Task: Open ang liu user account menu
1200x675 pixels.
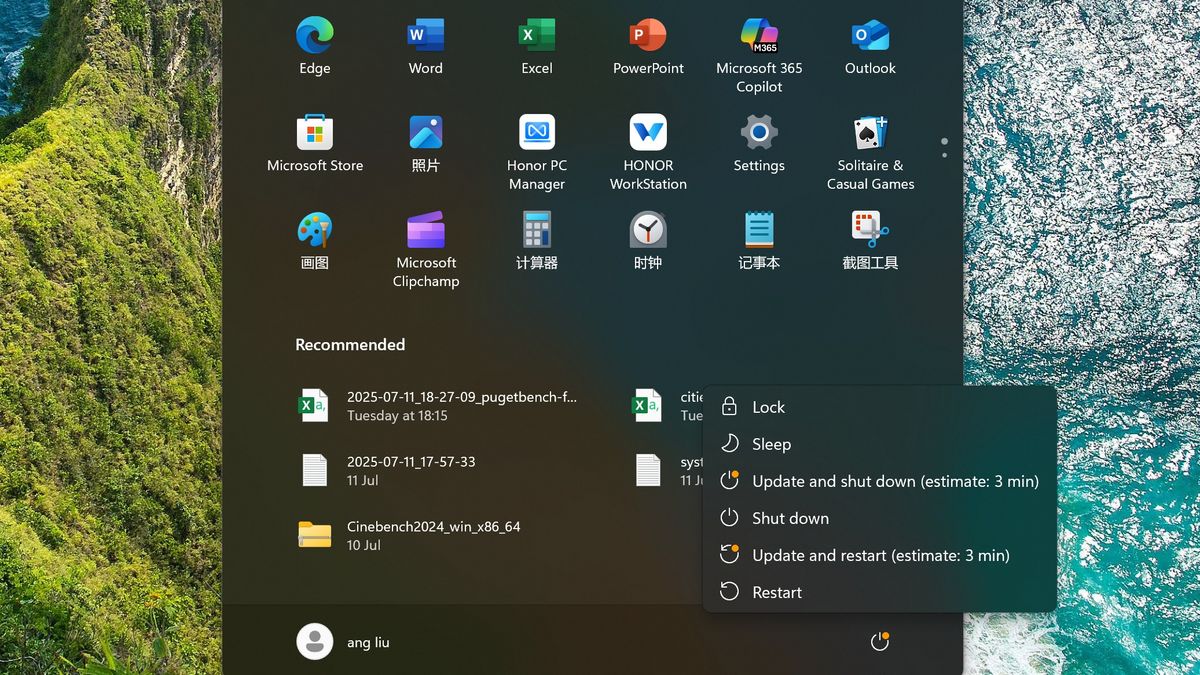Action: point(344,642)
